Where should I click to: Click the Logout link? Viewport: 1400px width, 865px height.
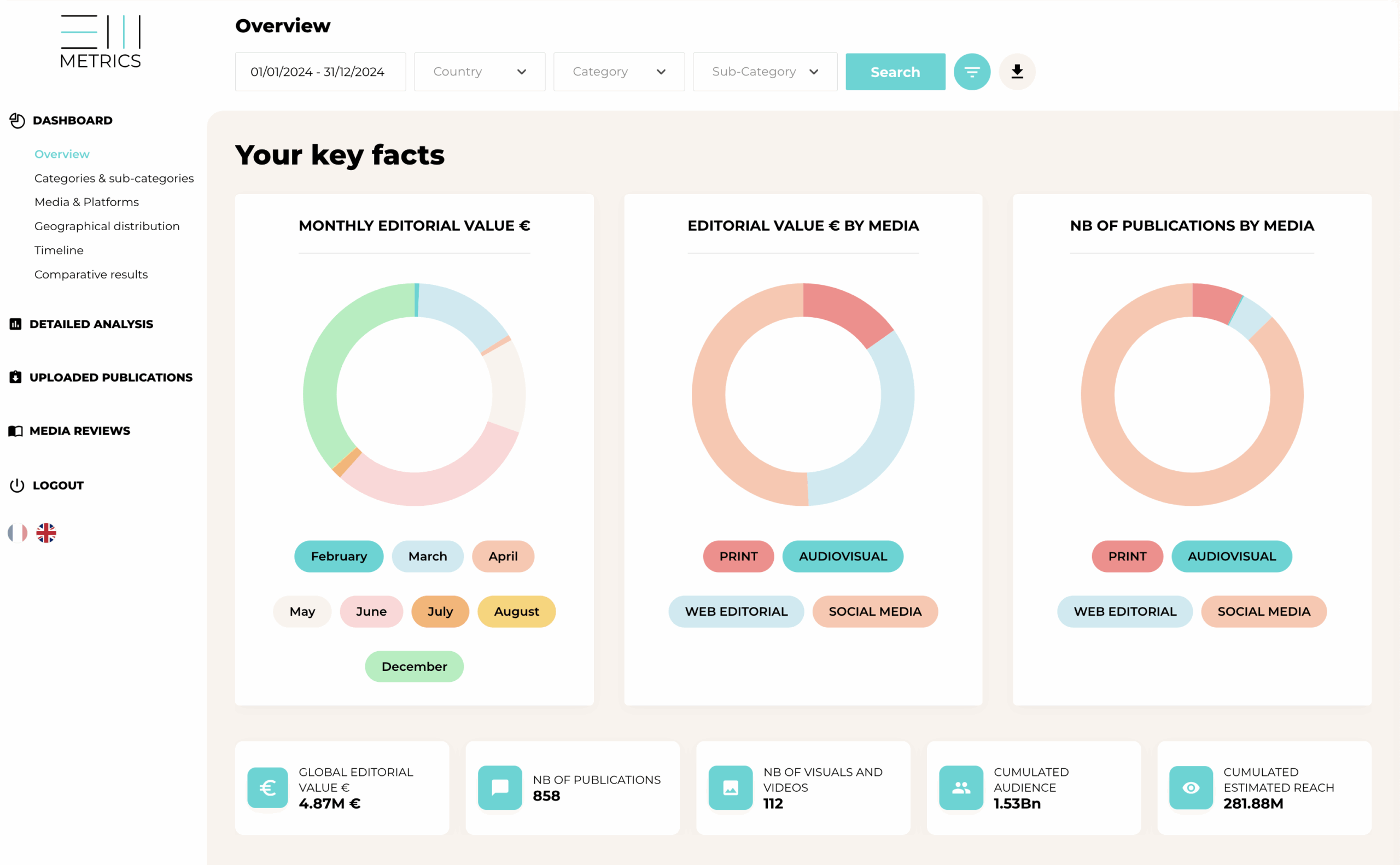point(59,485)
